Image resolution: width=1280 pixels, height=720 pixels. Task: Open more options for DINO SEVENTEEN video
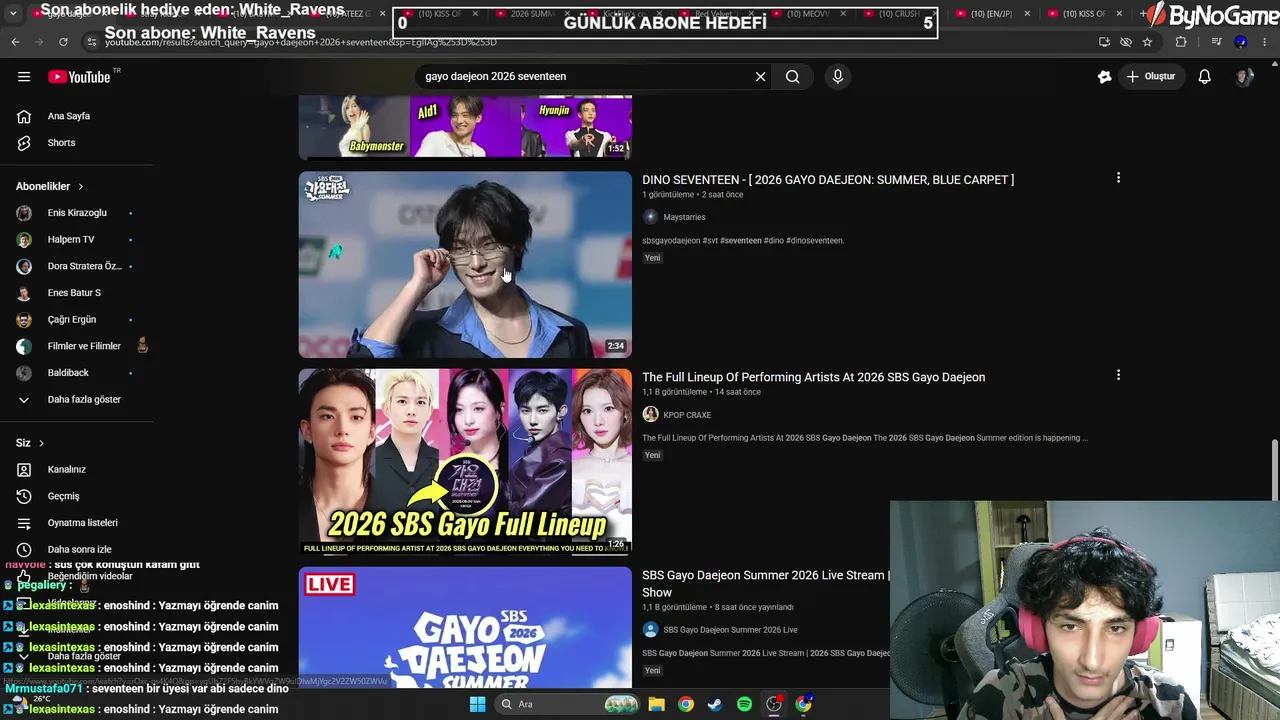pos(1118,178)
